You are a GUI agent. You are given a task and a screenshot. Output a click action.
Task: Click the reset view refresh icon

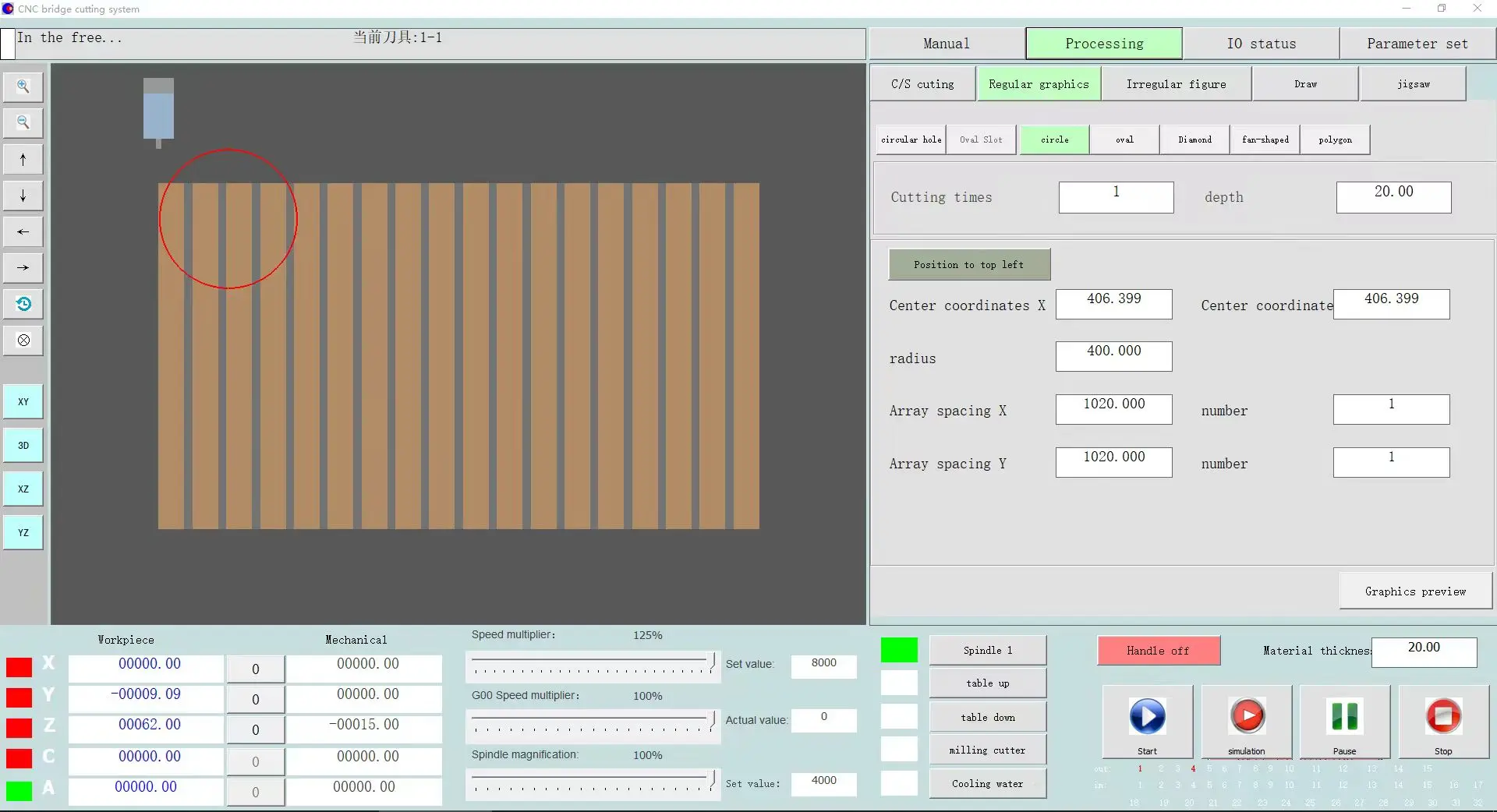point(23,304)
